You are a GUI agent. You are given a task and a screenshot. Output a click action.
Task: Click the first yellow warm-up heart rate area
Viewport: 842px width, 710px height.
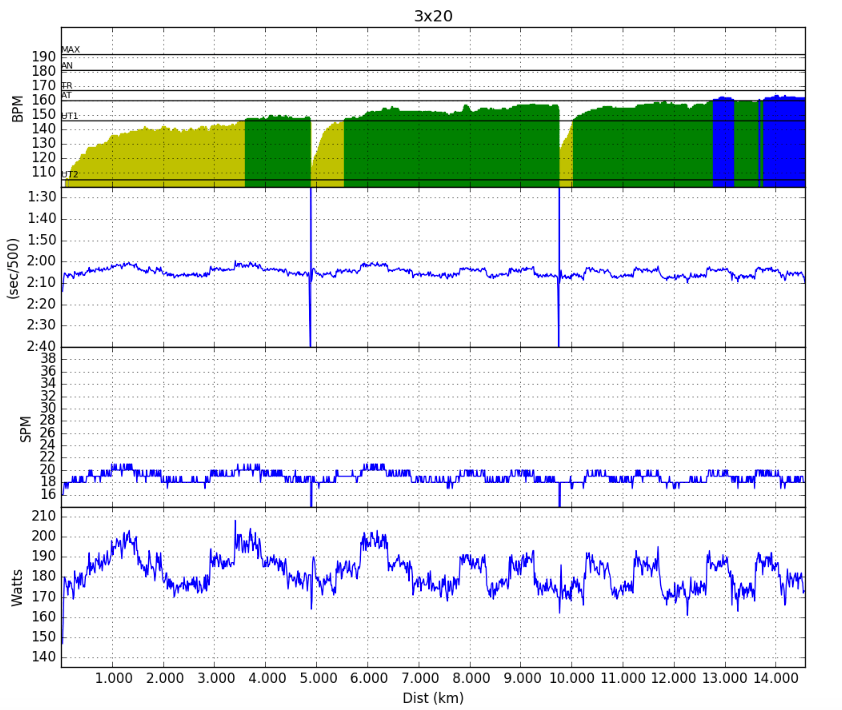[156, 156]
